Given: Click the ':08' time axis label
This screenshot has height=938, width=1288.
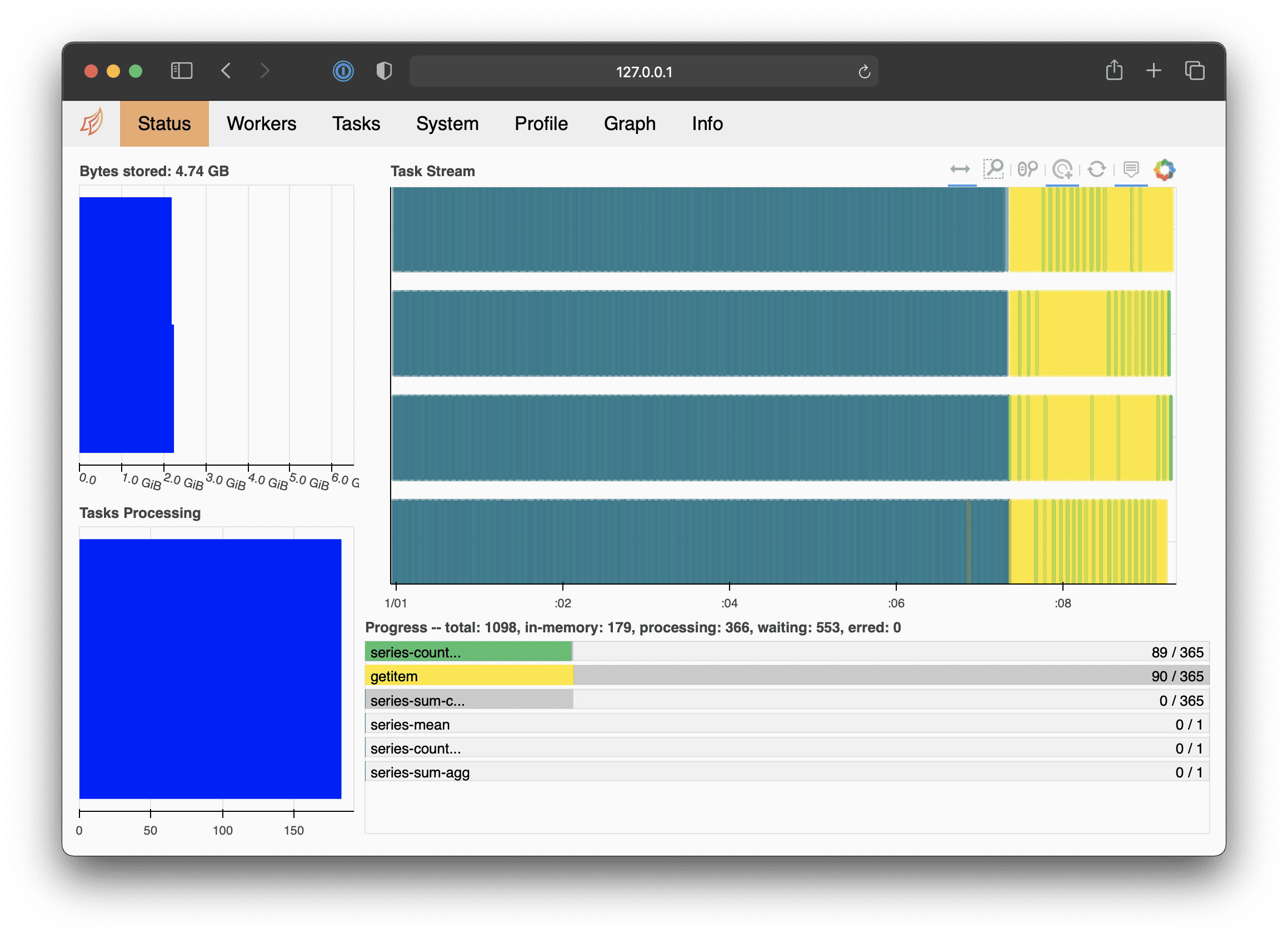Looking at the screenshot, I should tap(1063, 603).
